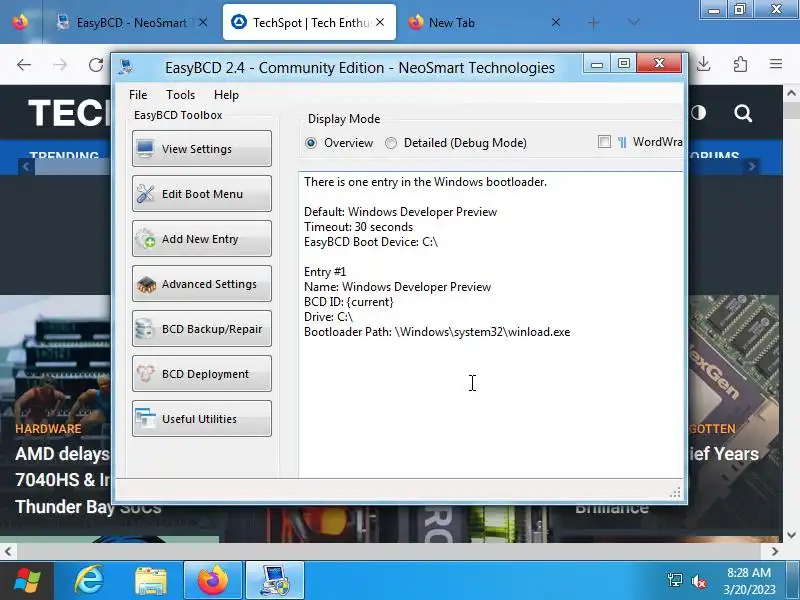Viewport: 800px width, 600px height.
Task: Open View Settings in EasyBCD Toolbox
Action: (202, 148)
